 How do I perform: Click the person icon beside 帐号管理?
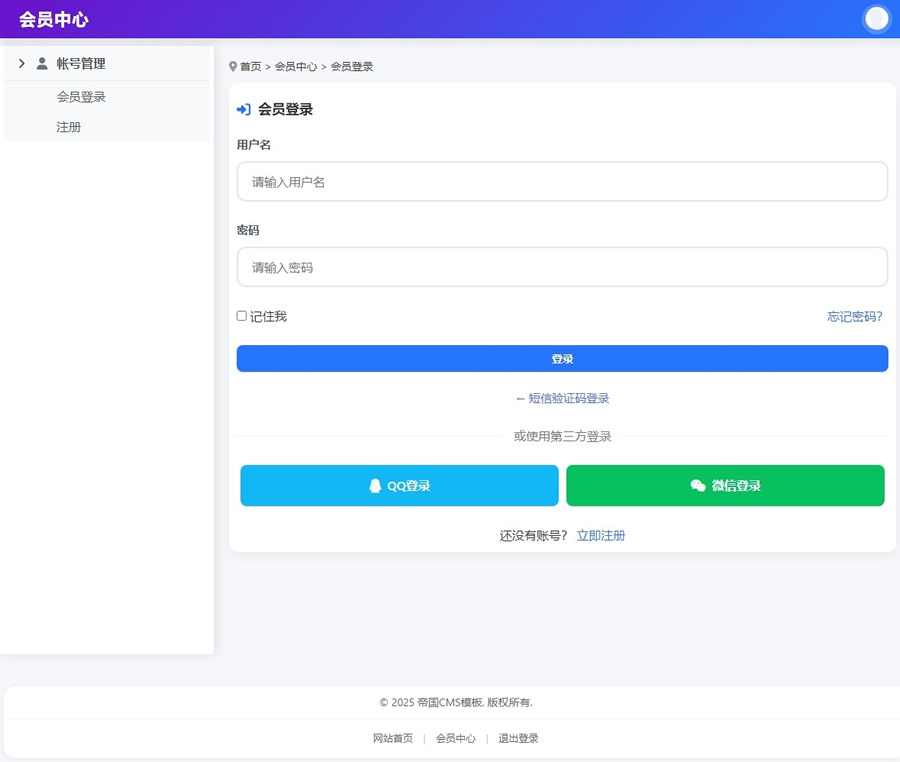(x=41, y=63)
